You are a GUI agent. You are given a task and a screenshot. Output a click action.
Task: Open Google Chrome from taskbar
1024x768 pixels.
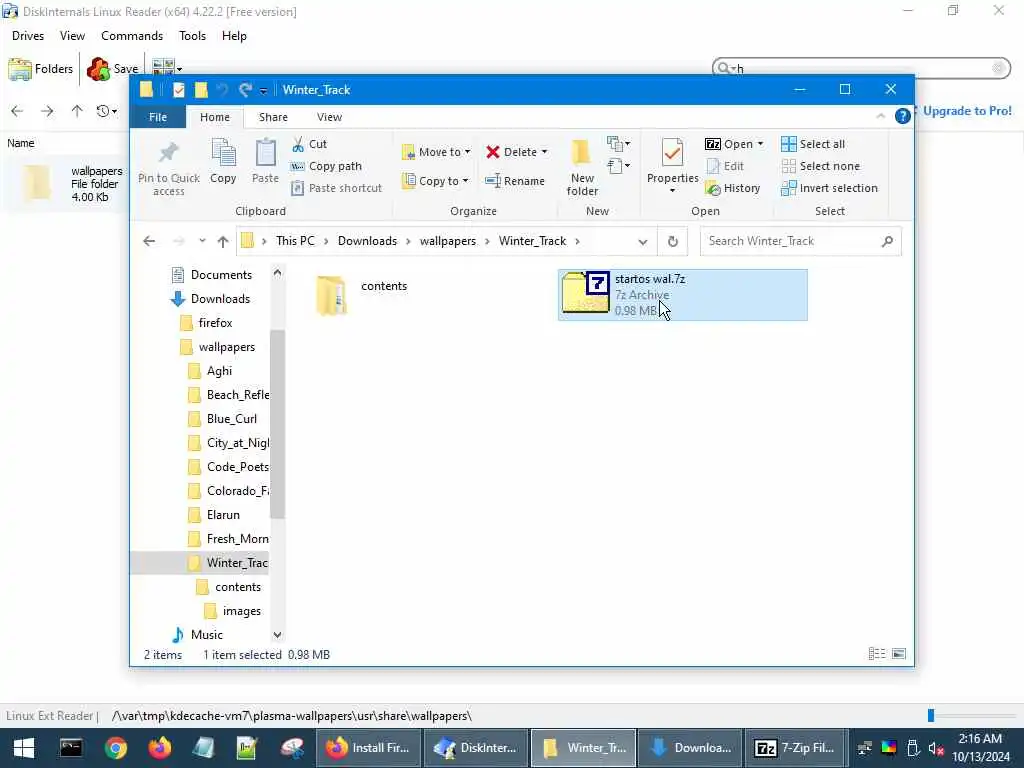[x=116, y=748]
